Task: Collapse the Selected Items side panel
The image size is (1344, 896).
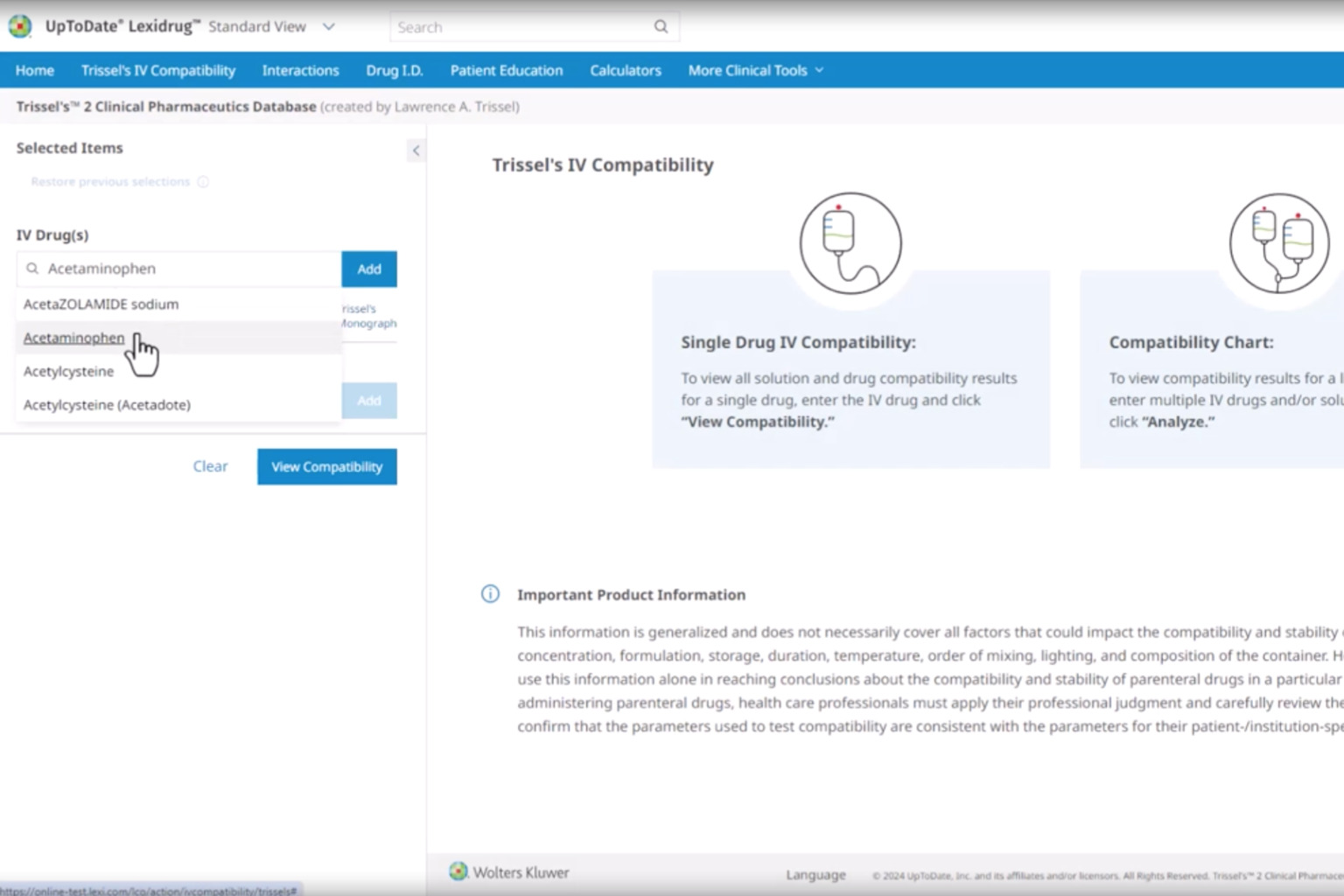Action: [x=416, y=150]
